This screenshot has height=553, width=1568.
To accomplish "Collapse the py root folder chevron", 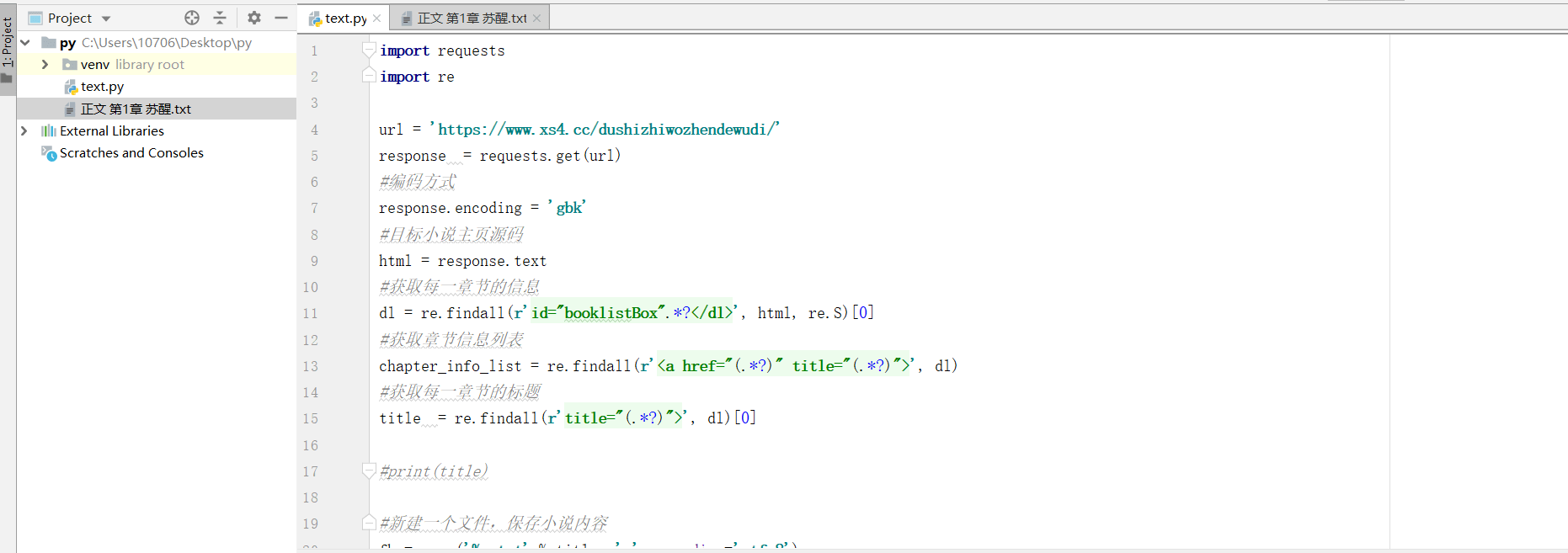I will [25, 42].
